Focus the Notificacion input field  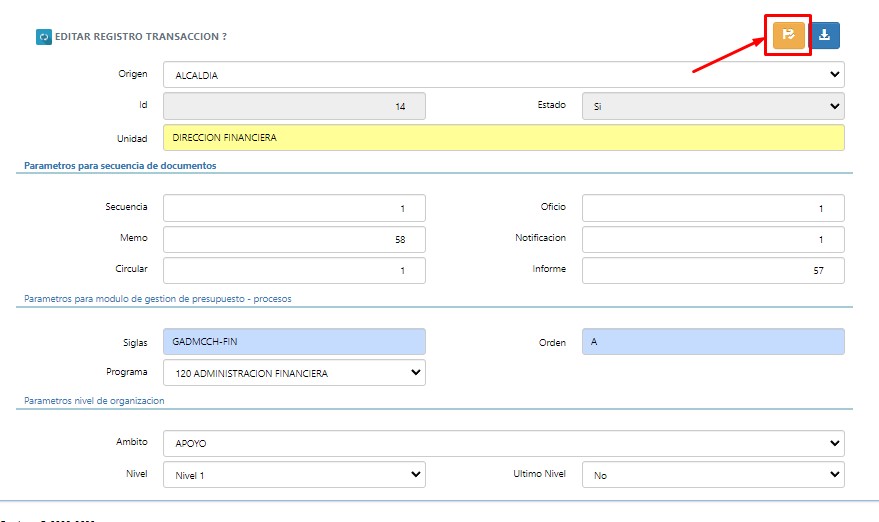click(712, 240)
